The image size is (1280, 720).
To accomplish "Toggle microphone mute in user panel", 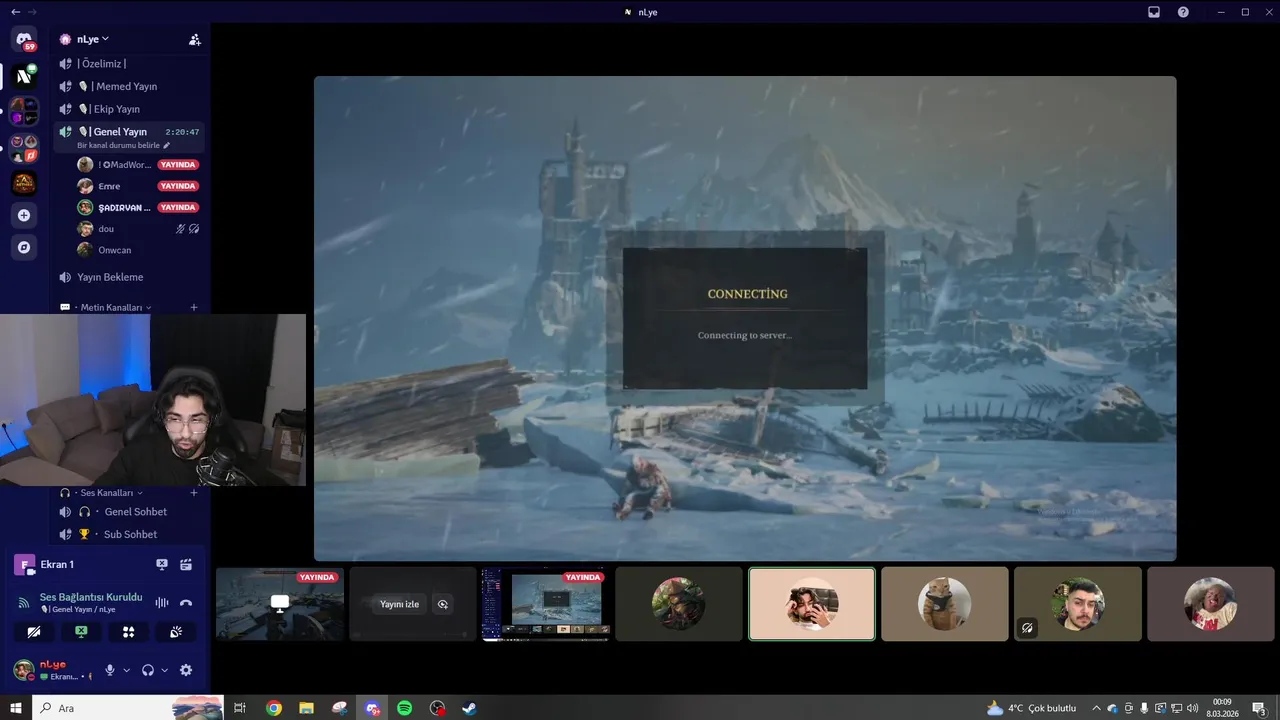I will pos(110,670).
